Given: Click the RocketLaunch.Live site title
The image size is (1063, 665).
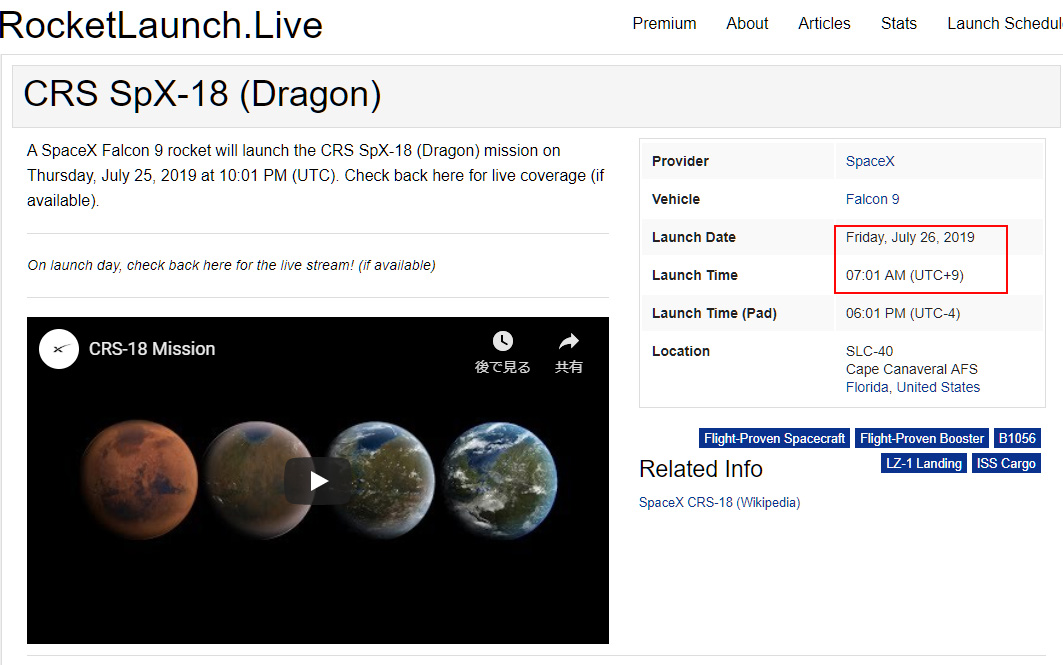Looking at the screenshot, I should click(x=161, y=24).
